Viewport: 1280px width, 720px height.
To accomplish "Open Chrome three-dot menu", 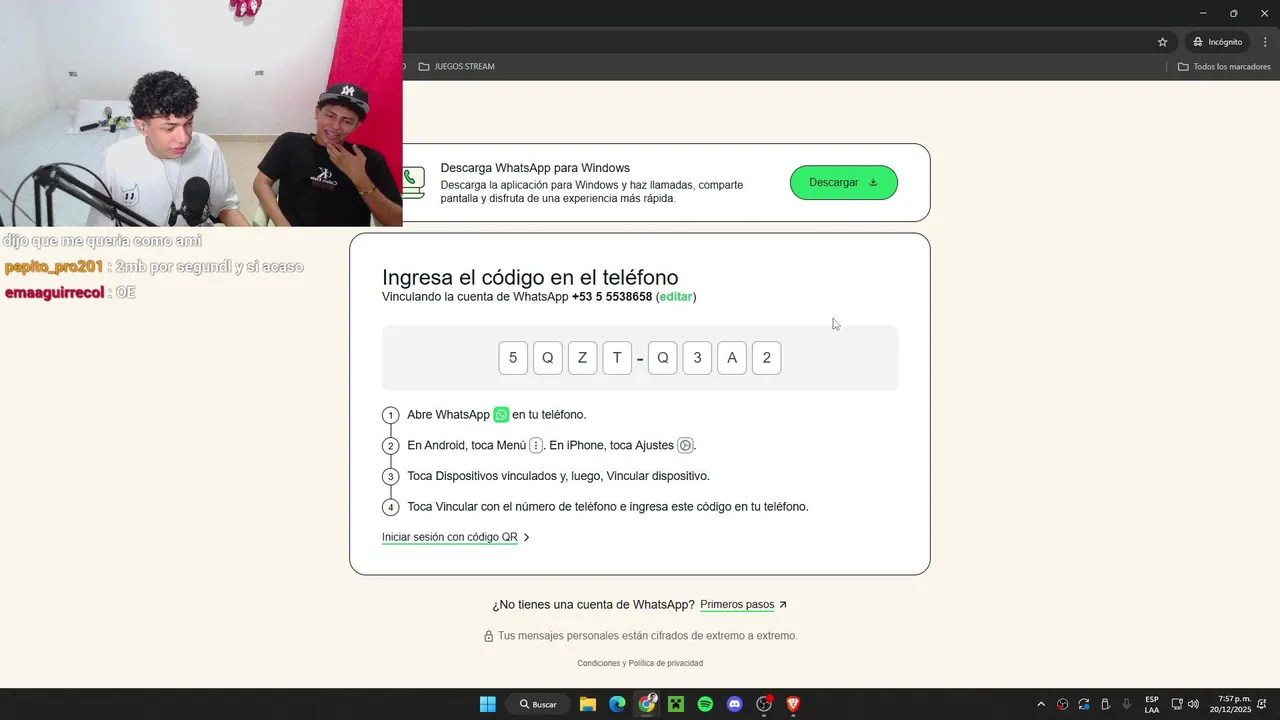I will pyautogui.click(x=1265, y=42).
